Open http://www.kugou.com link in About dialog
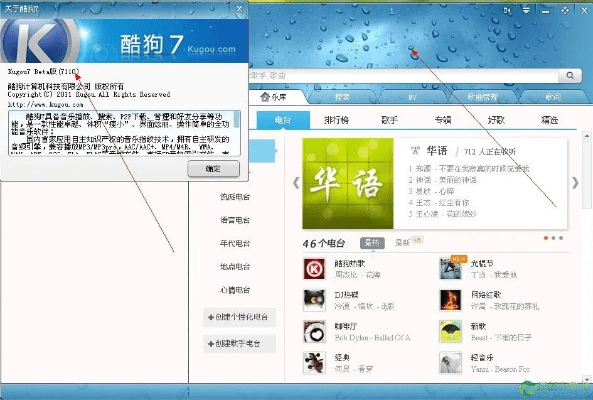The width and height of the screenshot is (593, 400). 45,104
